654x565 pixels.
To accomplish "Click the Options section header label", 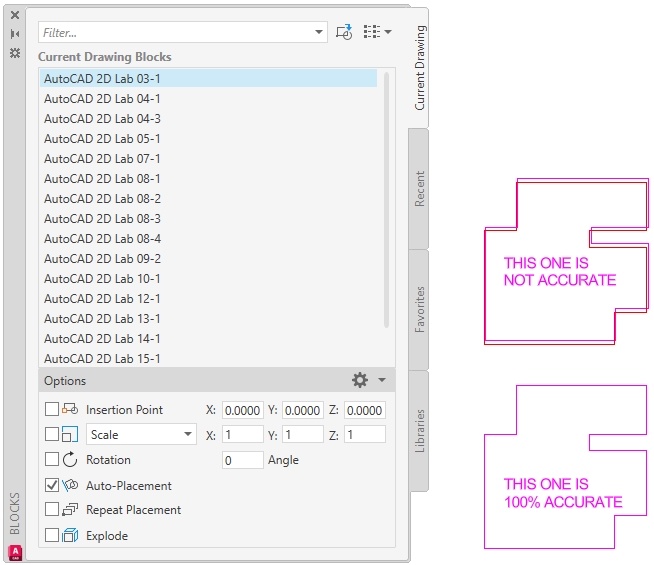I will click(x=65, y=381).
